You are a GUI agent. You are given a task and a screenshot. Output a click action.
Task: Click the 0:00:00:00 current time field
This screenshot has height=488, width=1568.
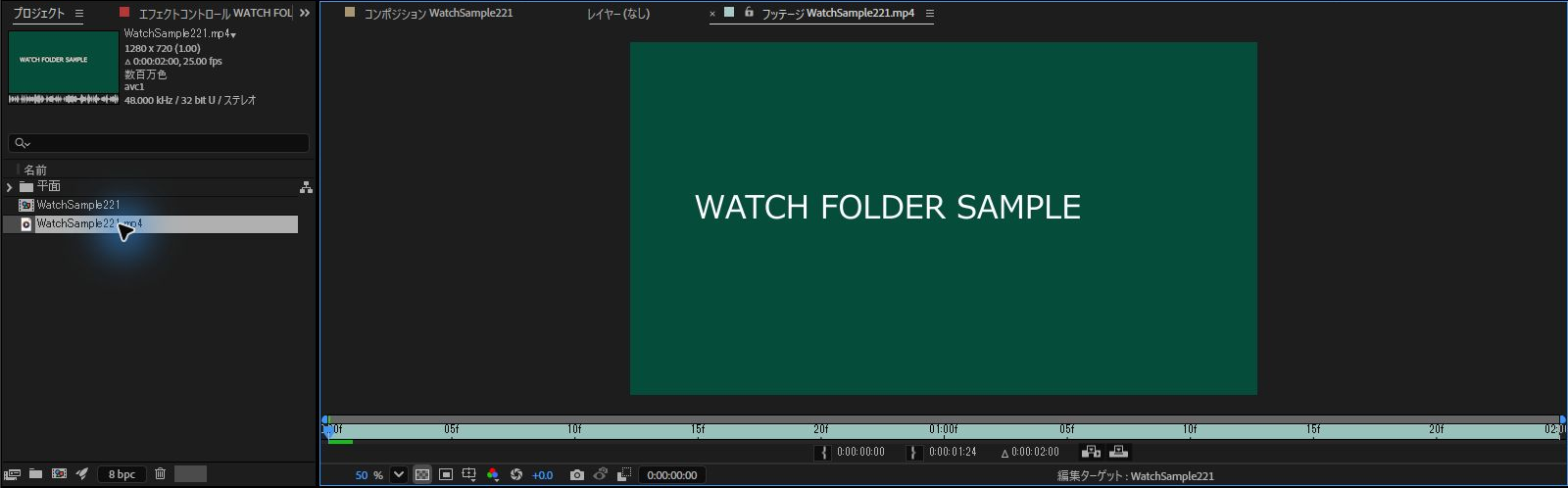pyautogui.click(x=672, y=475)
